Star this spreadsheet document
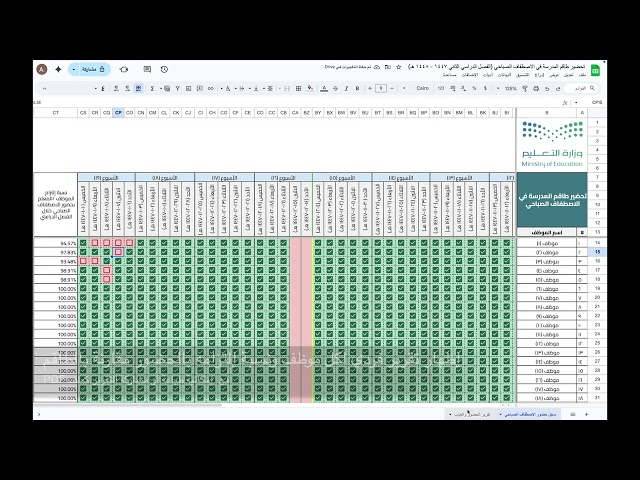This screenshot has height=480, width=640. [398, 67]
